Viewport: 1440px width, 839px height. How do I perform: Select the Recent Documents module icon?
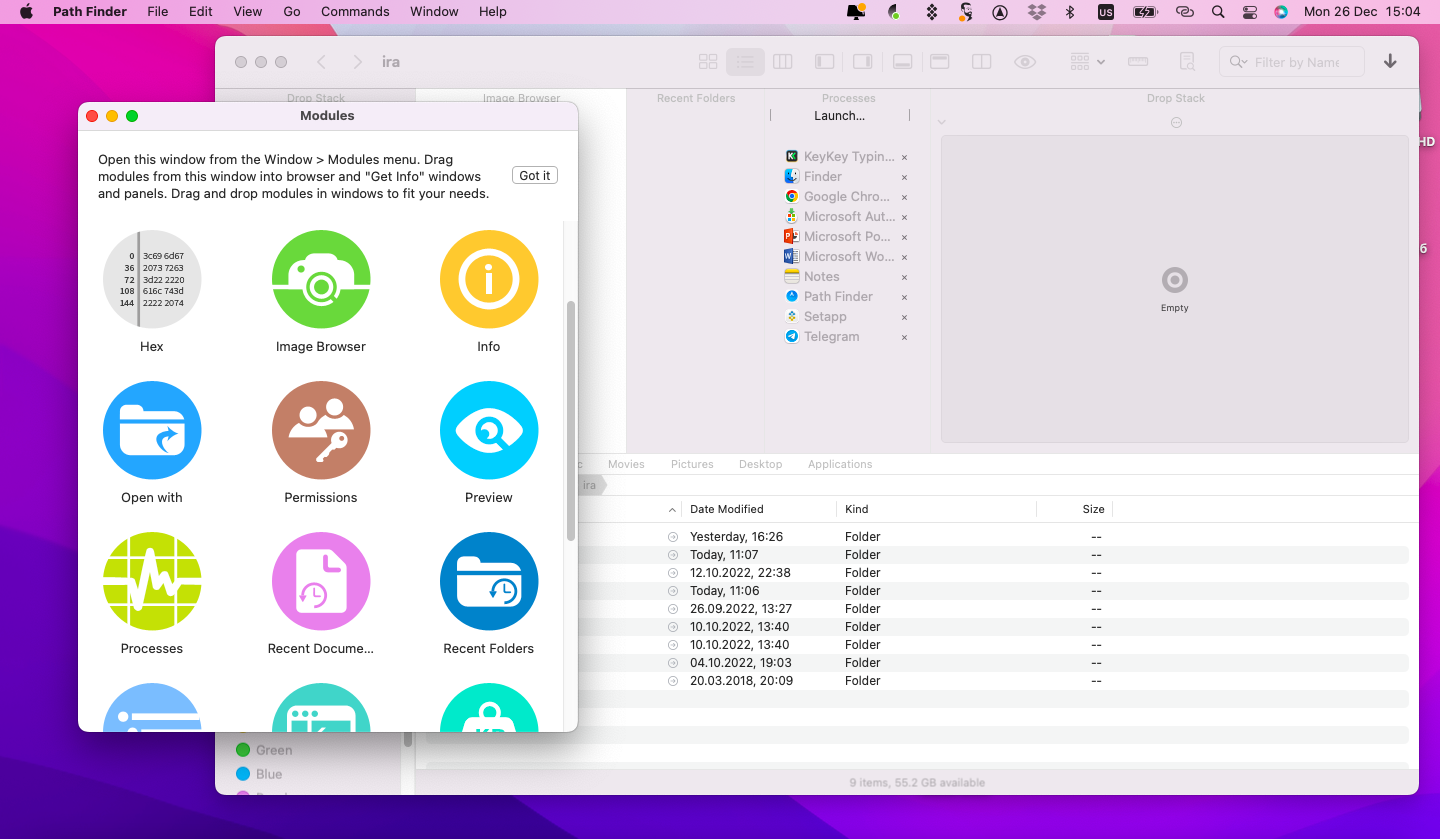coord(321,581)
